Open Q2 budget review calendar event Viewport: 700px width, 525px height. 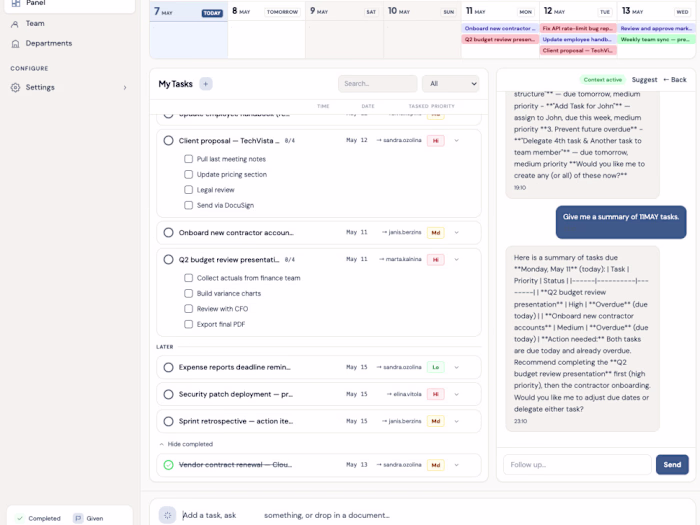[500, 39]
